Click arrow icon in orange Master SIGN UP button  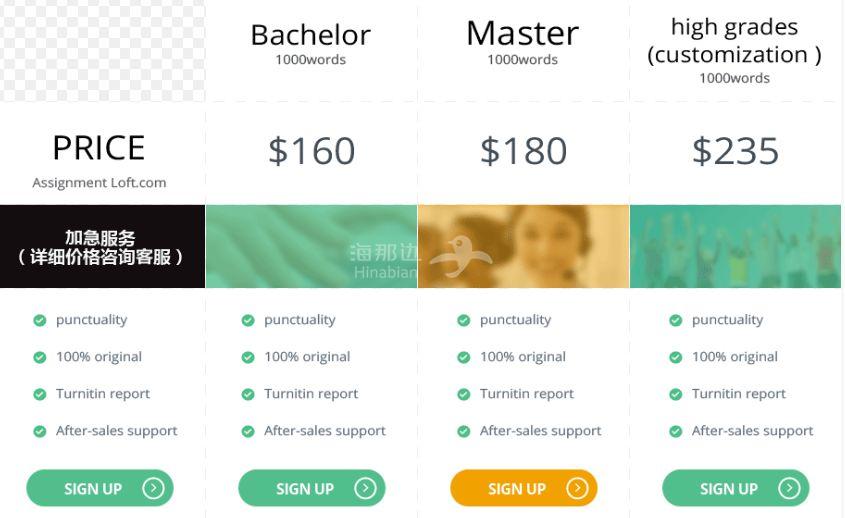point(577,488)
